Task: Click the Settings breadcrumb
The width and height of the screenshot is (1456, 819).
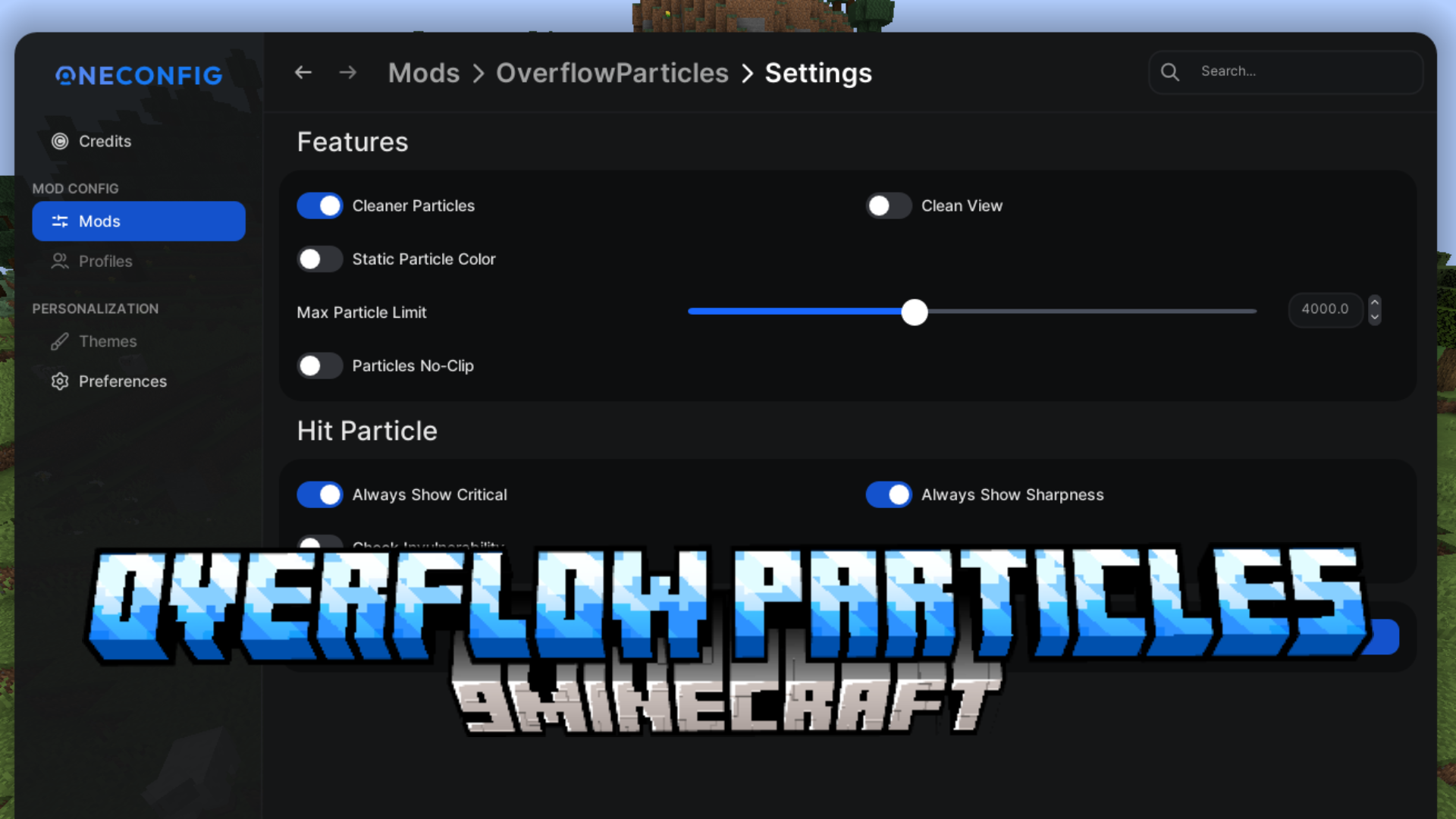Action: click(x=818, y=74)
